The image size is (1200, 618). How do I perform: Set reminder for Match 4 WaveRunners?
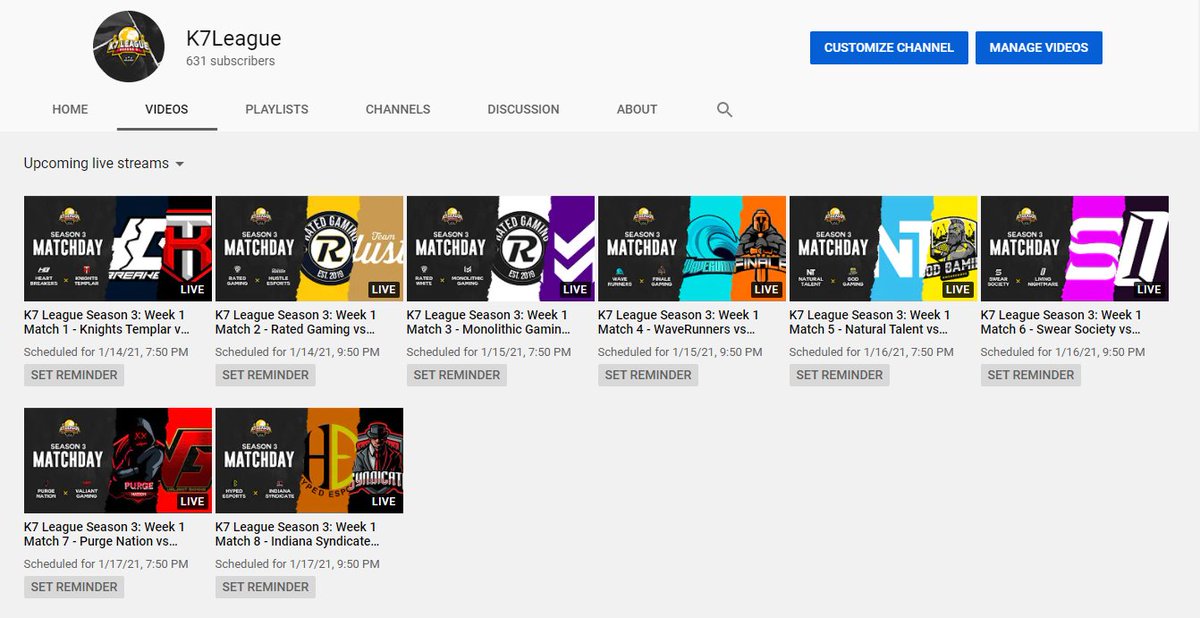648,375
